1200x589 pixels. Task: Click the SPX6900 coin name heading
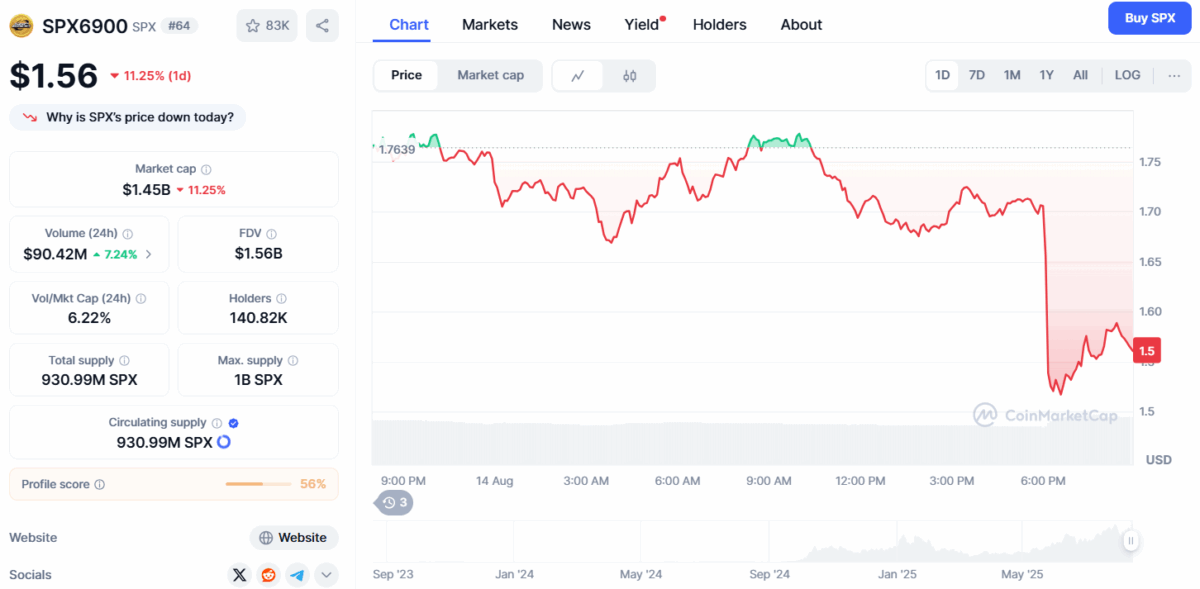(84, 26)
